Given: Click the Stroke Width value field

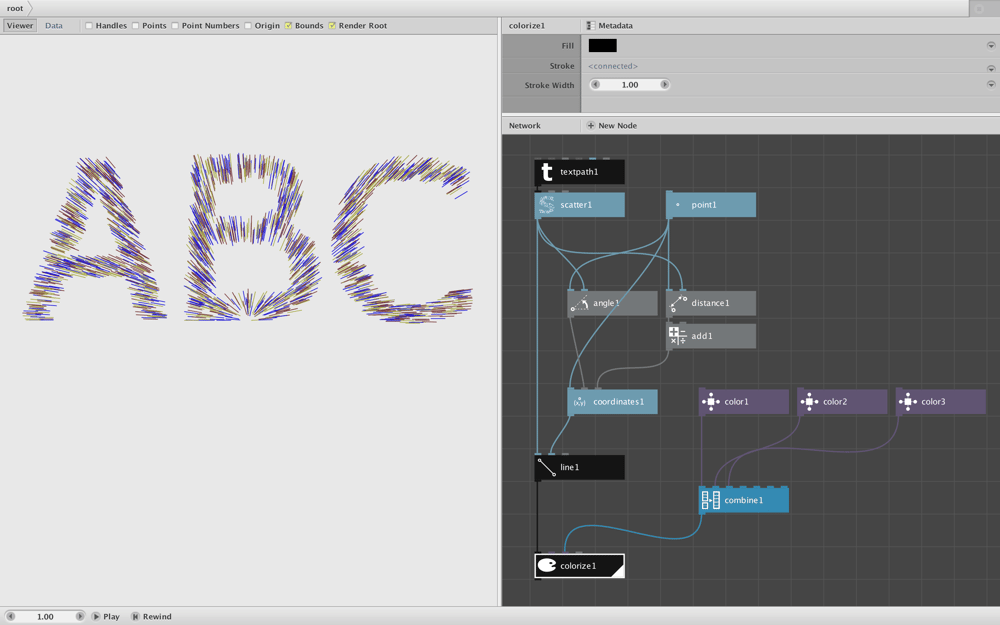Looking at the screenshot, I should [630, 84].
